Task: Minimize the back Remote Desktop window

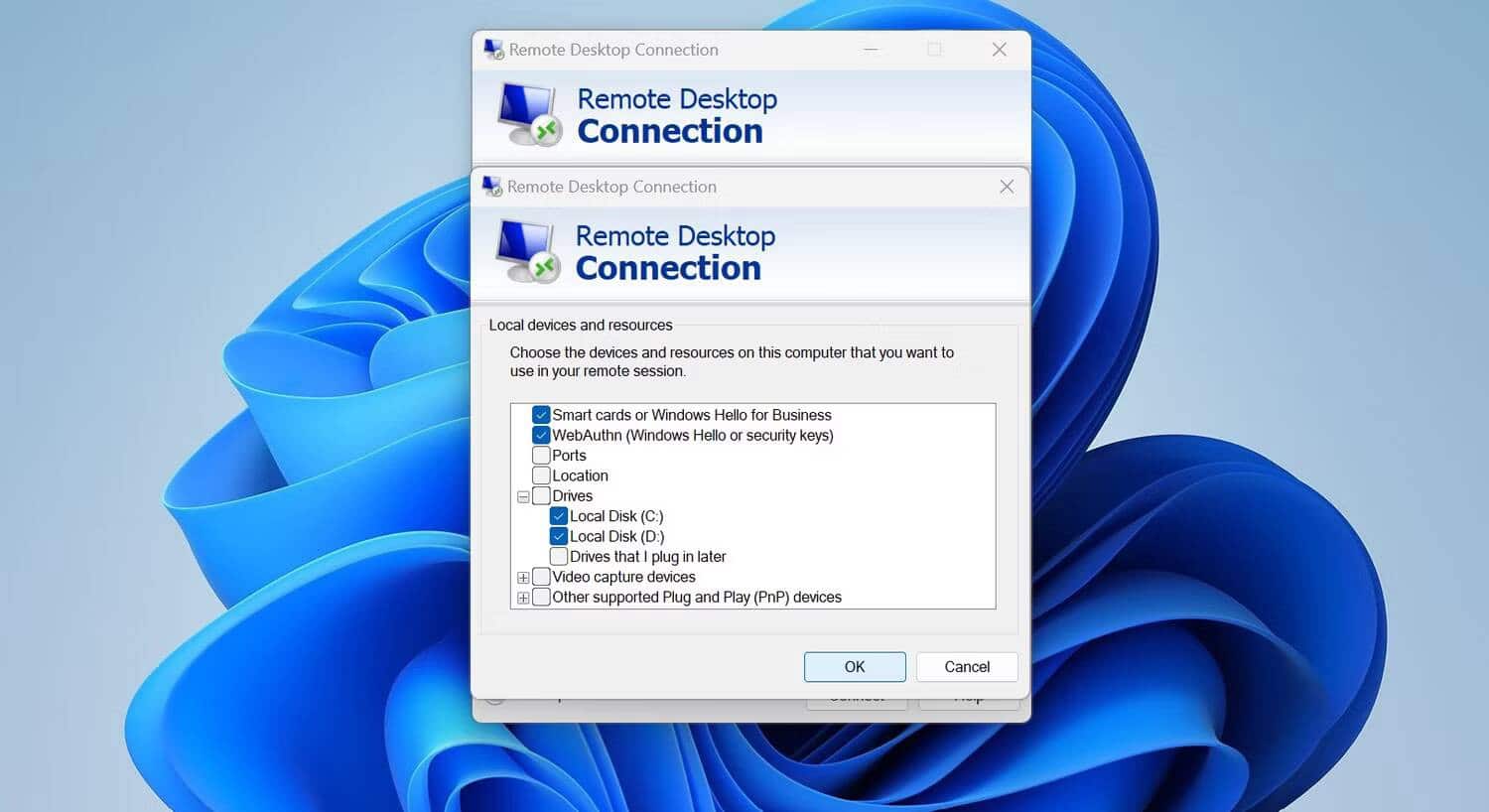Action: [870, 49]
